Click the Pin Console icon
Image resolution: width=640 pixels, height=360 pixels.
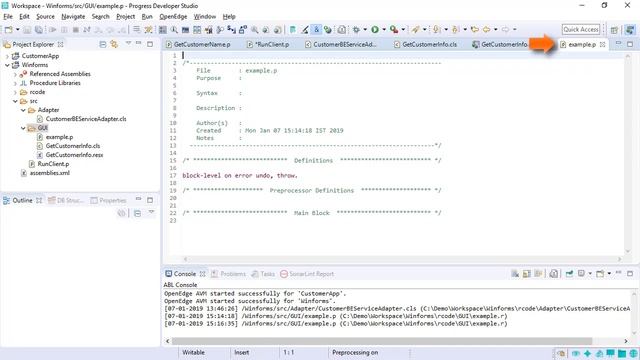[x=569, y=273]
